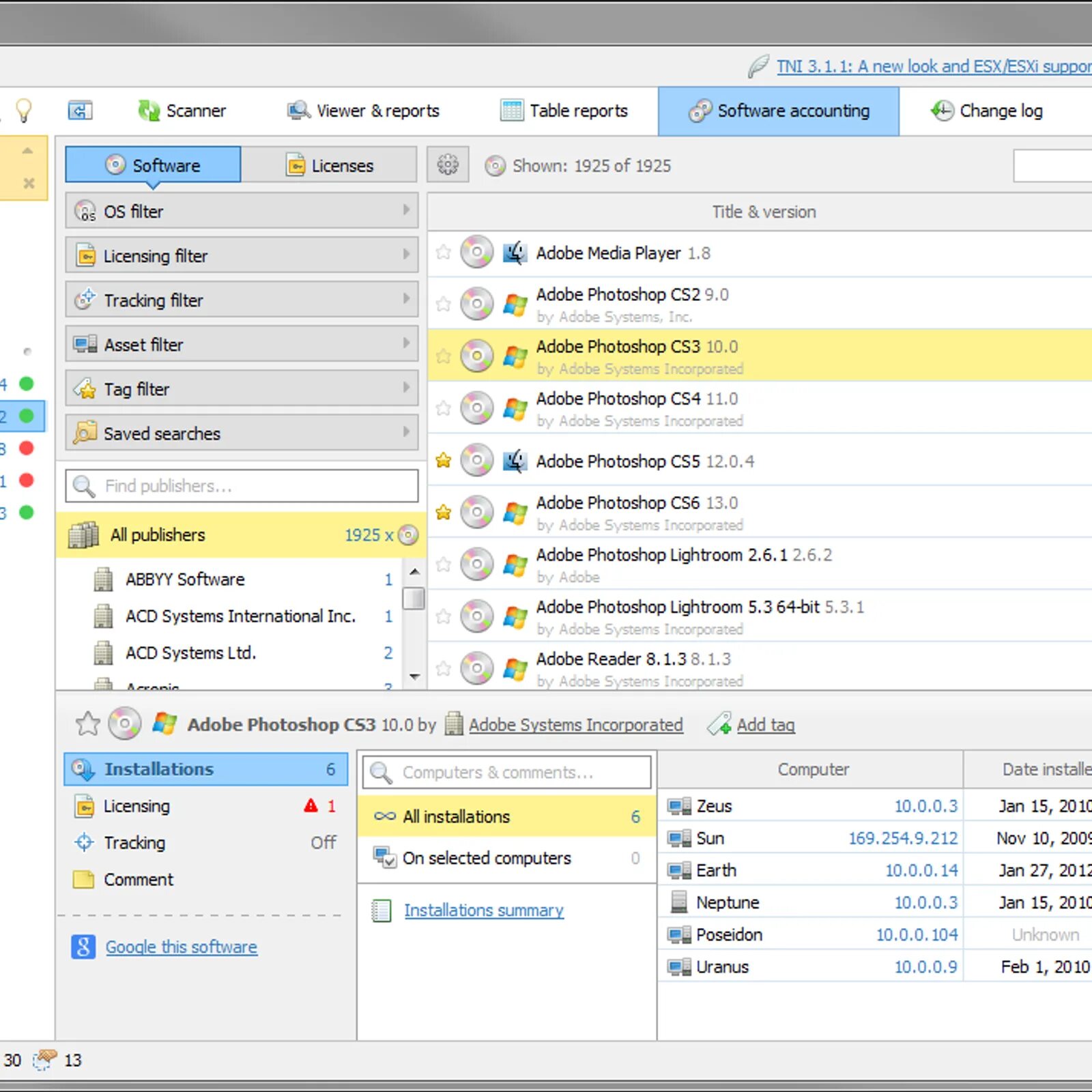Select the Software accounting tab
The image size is (1092, 1092).
(x=779, y=111)
